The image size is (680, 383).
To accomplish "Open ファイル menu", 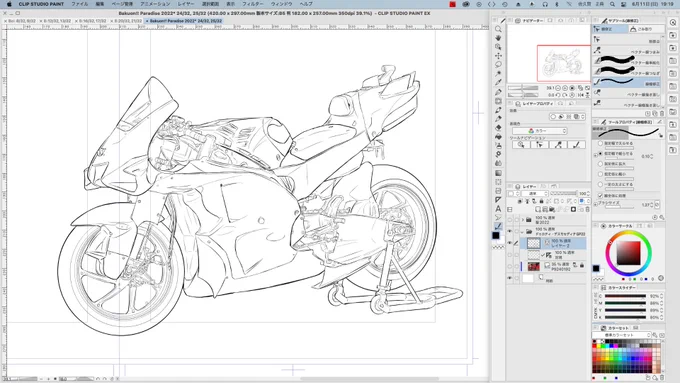I will [x=79, y=3].
